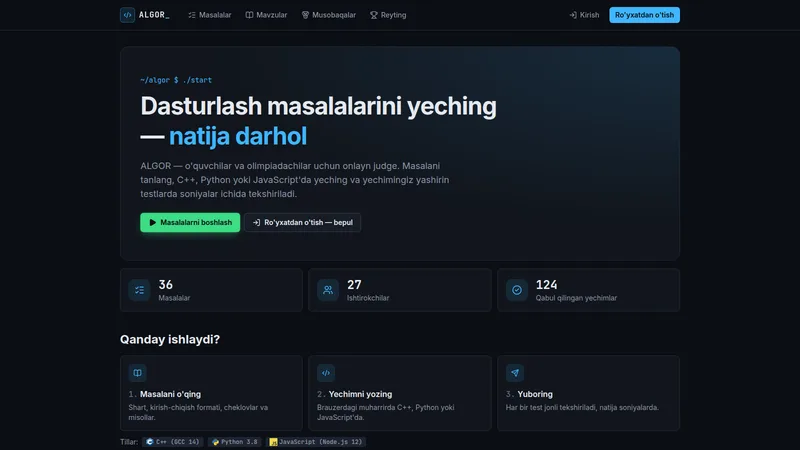Click the JavaScript language icon
Image resolution: width=800 pixels, height=450 pixels.
click(273, 442)
